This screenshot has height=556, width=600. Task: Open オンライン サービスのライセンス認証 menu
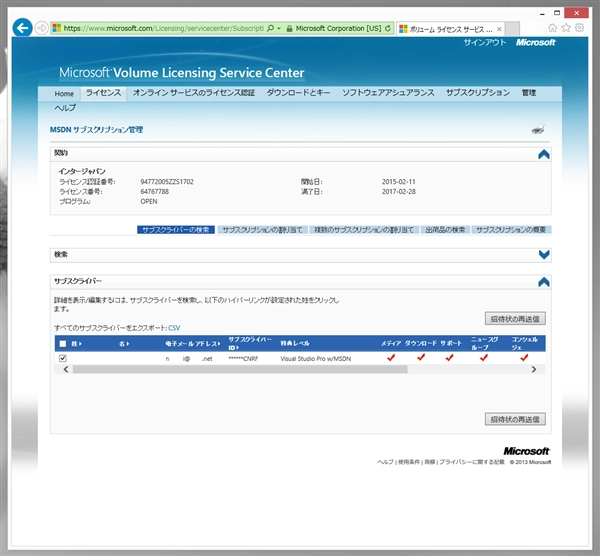[x=194, y=93]
